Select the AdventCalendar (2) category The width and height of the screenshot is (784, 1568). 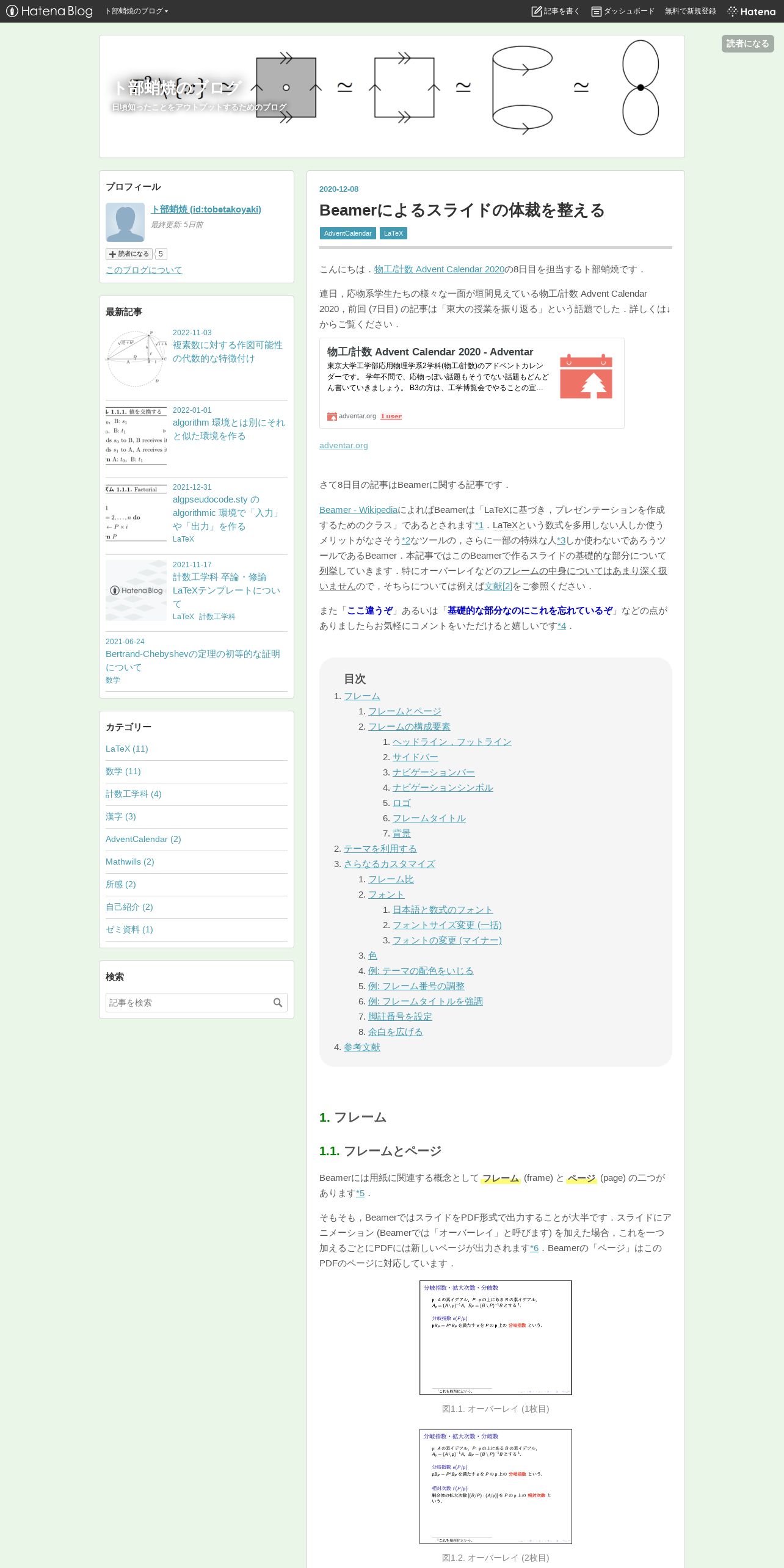[x=143, y=839]
